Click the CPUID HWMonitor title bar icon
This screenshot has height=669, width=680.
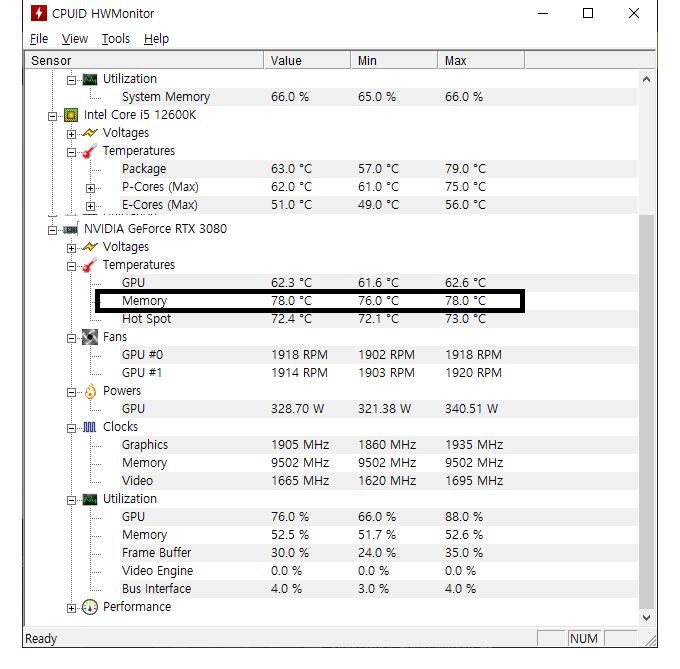point(39,13)
